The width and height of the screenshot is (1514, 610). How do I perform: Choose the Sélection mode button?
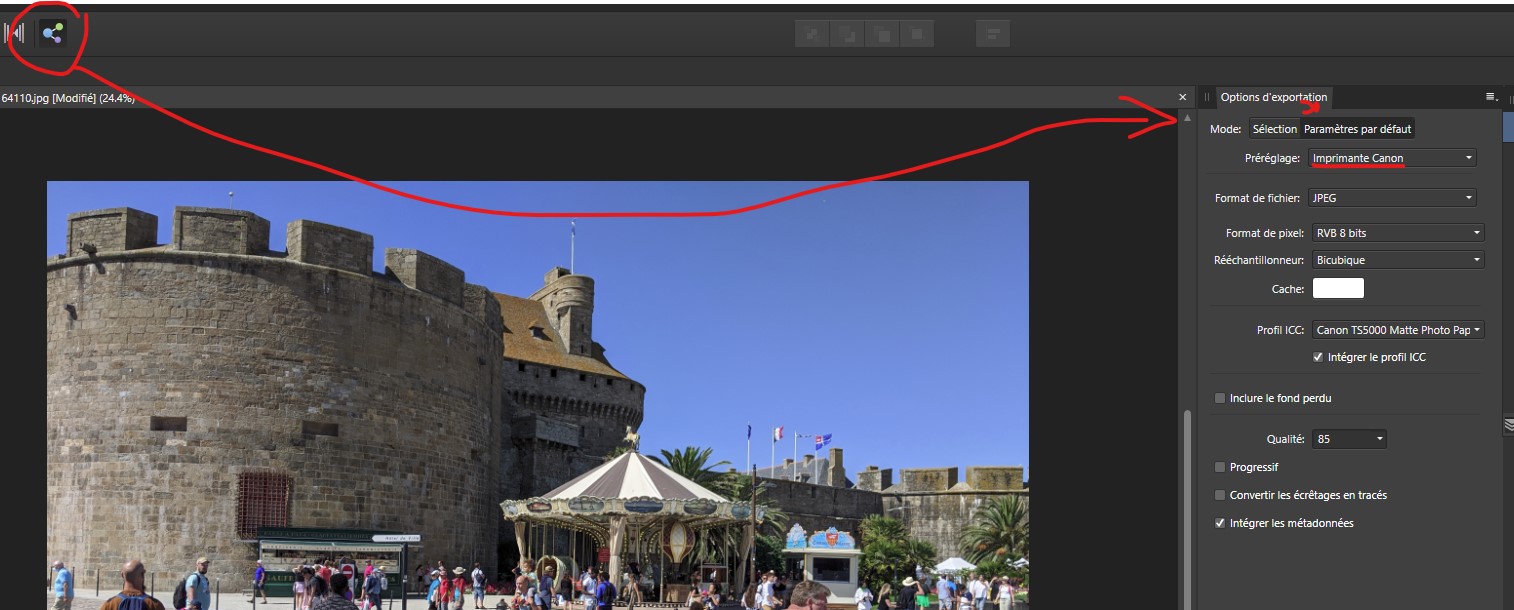coord(1274,129)
